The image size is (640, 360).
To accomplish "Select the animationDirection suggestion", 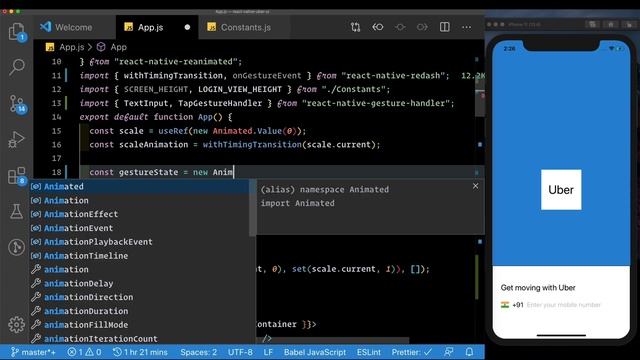I will [140, 298].
